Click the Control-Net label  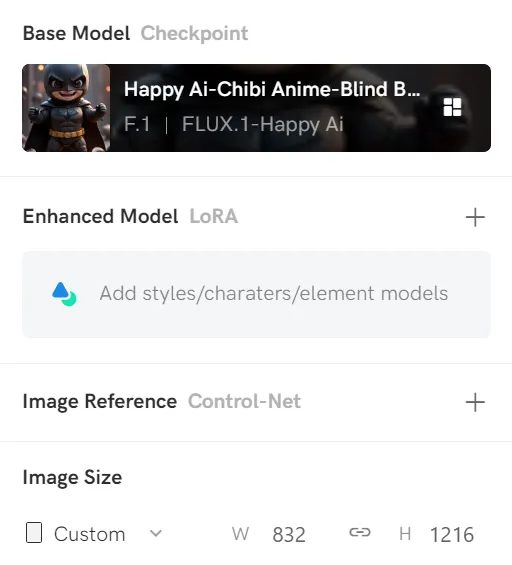tap(244, 401)
